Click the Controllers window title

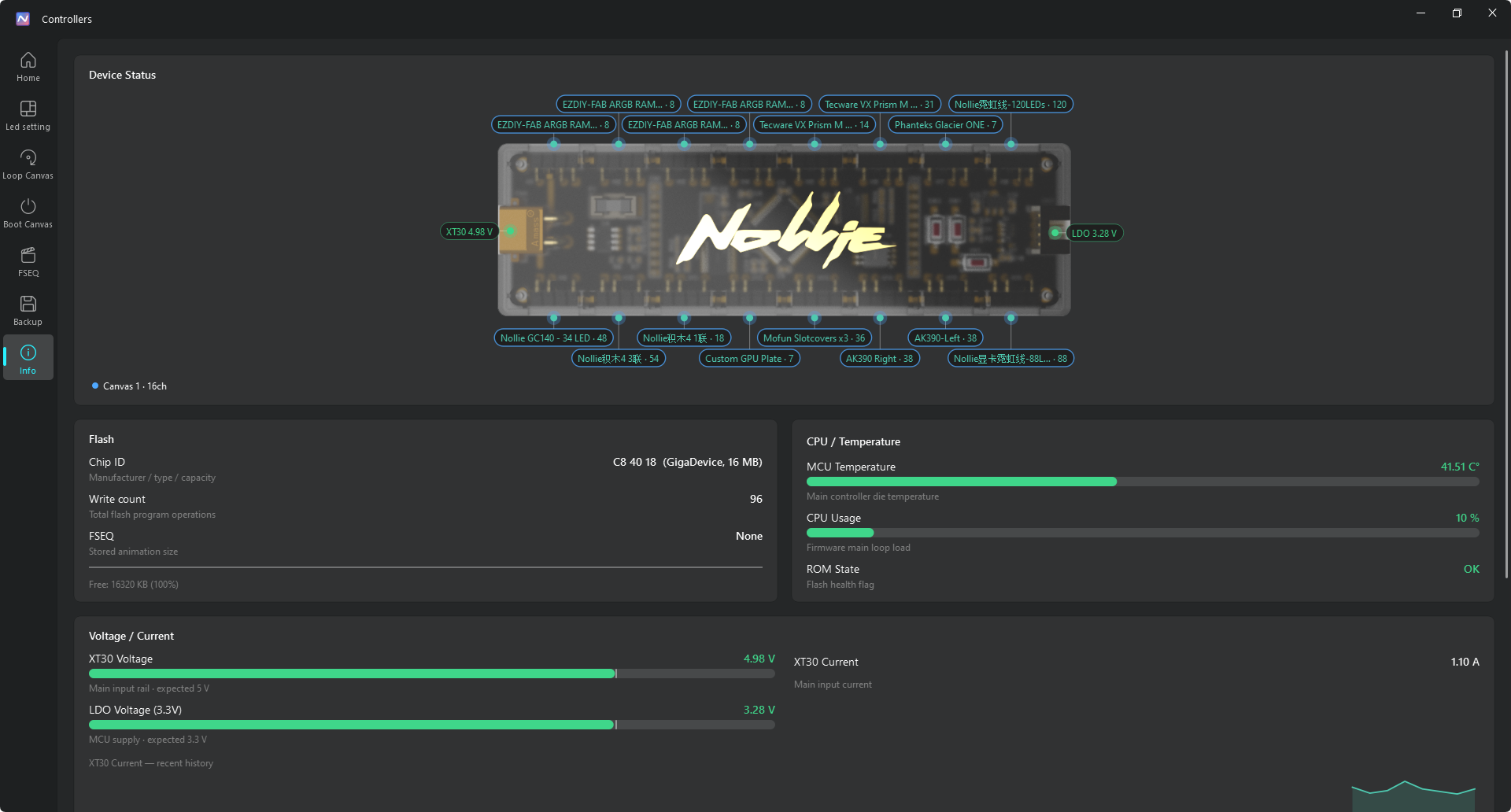point(67,20)
